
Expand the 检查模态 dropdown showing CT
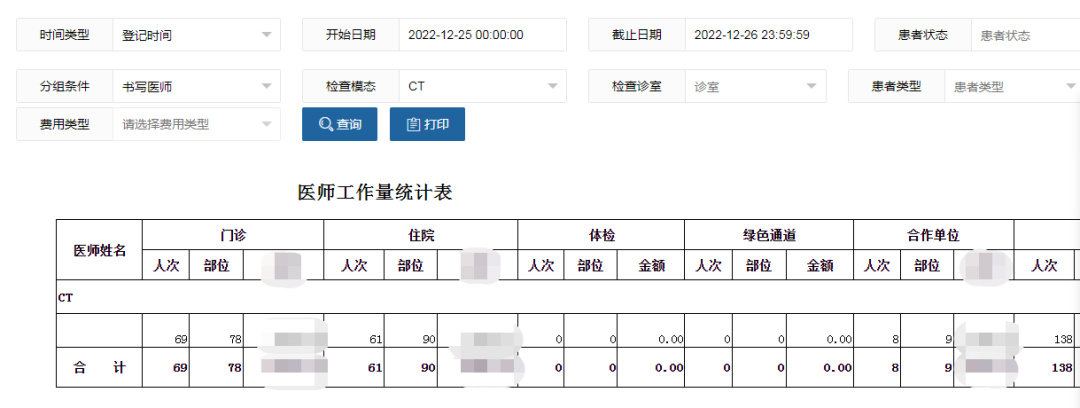pyautogui.click(x=482, y=86)
